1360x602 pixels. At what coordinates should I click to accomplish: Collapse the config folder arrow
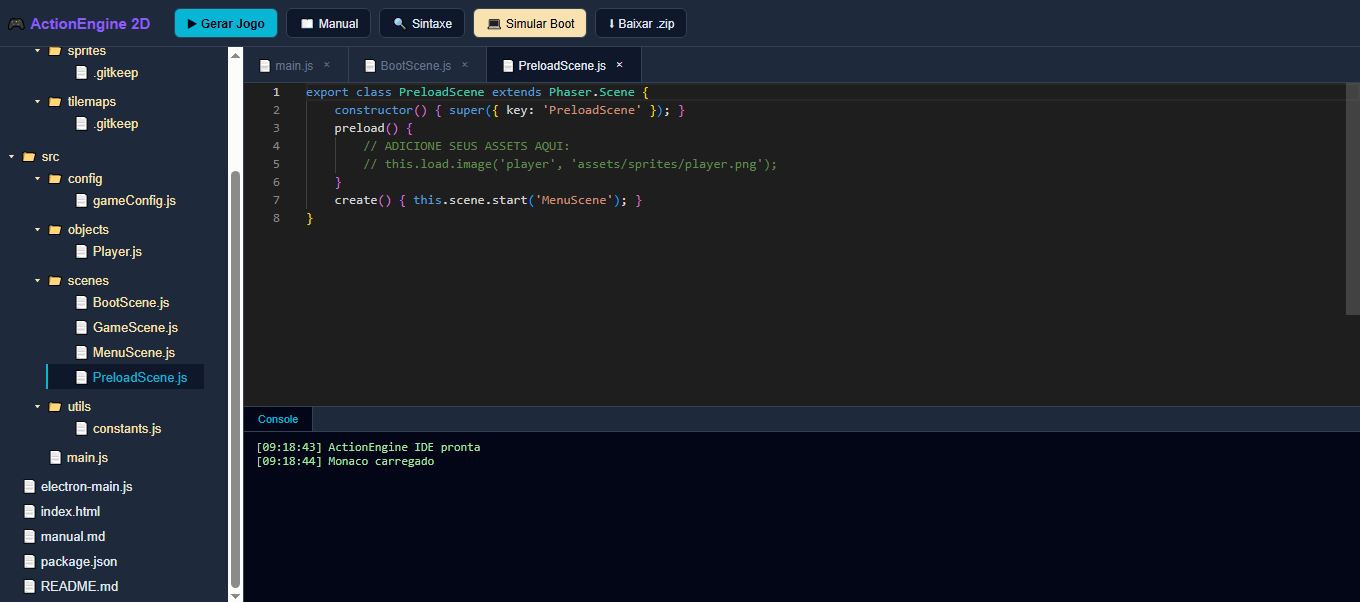click(38, 178)
